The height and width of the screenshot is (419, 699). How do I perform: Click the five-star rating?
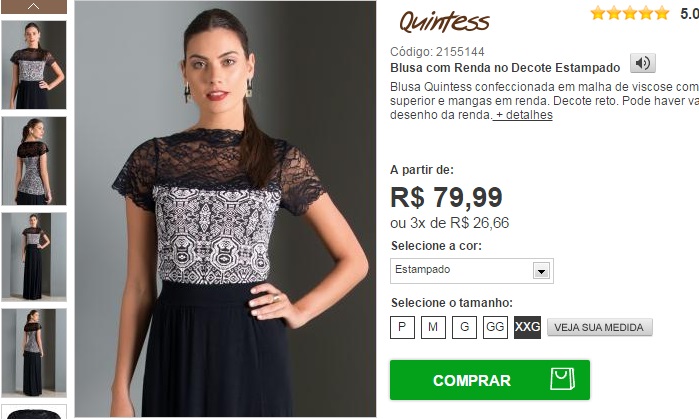(x=630, y=13)
